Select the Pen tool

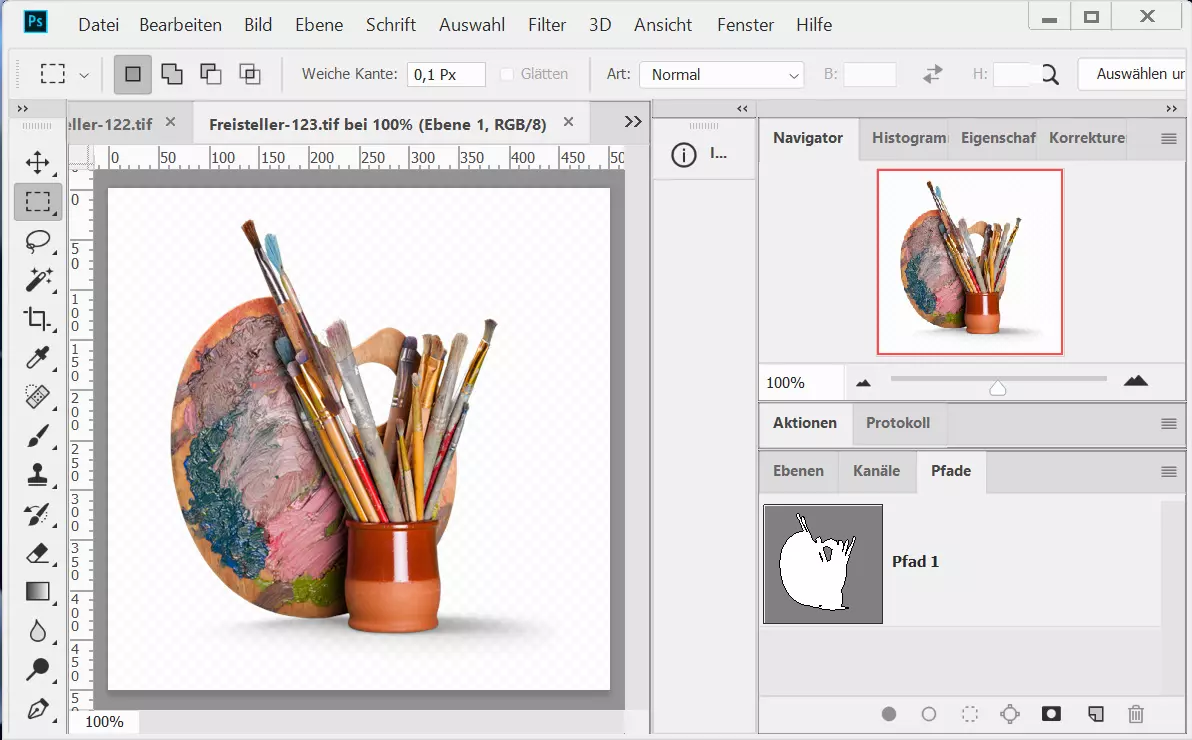pyautogui.click(x=38, y=709)
